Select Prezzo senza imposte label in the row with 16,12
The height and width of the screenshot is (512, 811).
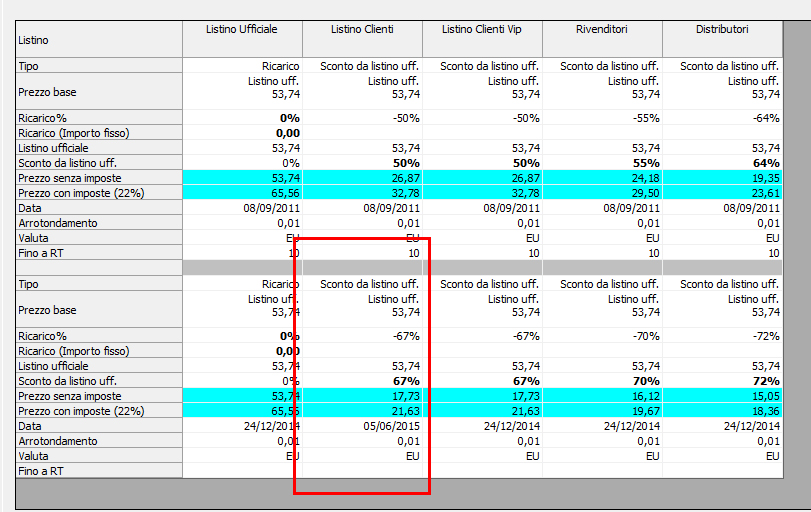tap(99, 396)
